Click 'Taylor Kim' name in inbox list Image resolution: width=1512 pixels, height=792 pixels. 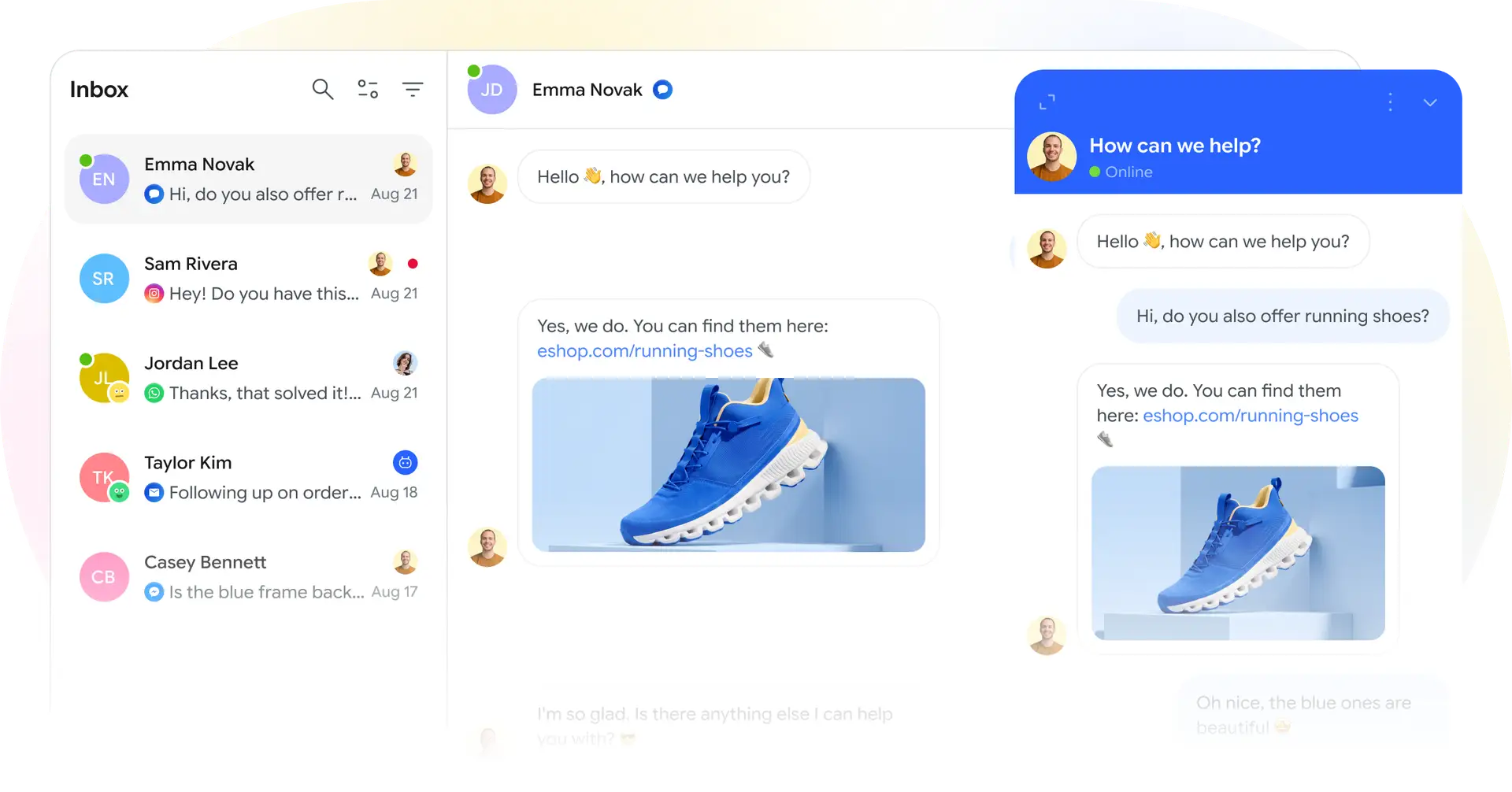[188, 463]
